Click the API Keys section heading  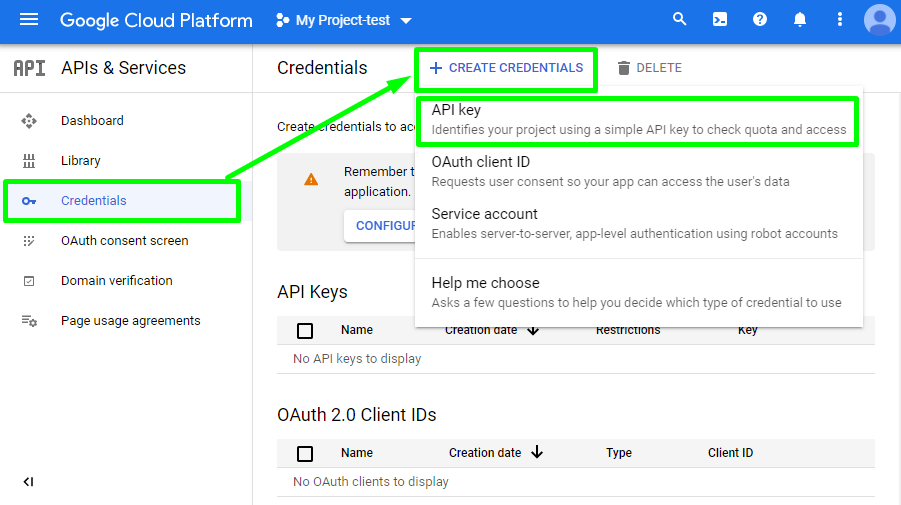pos(312,292)
